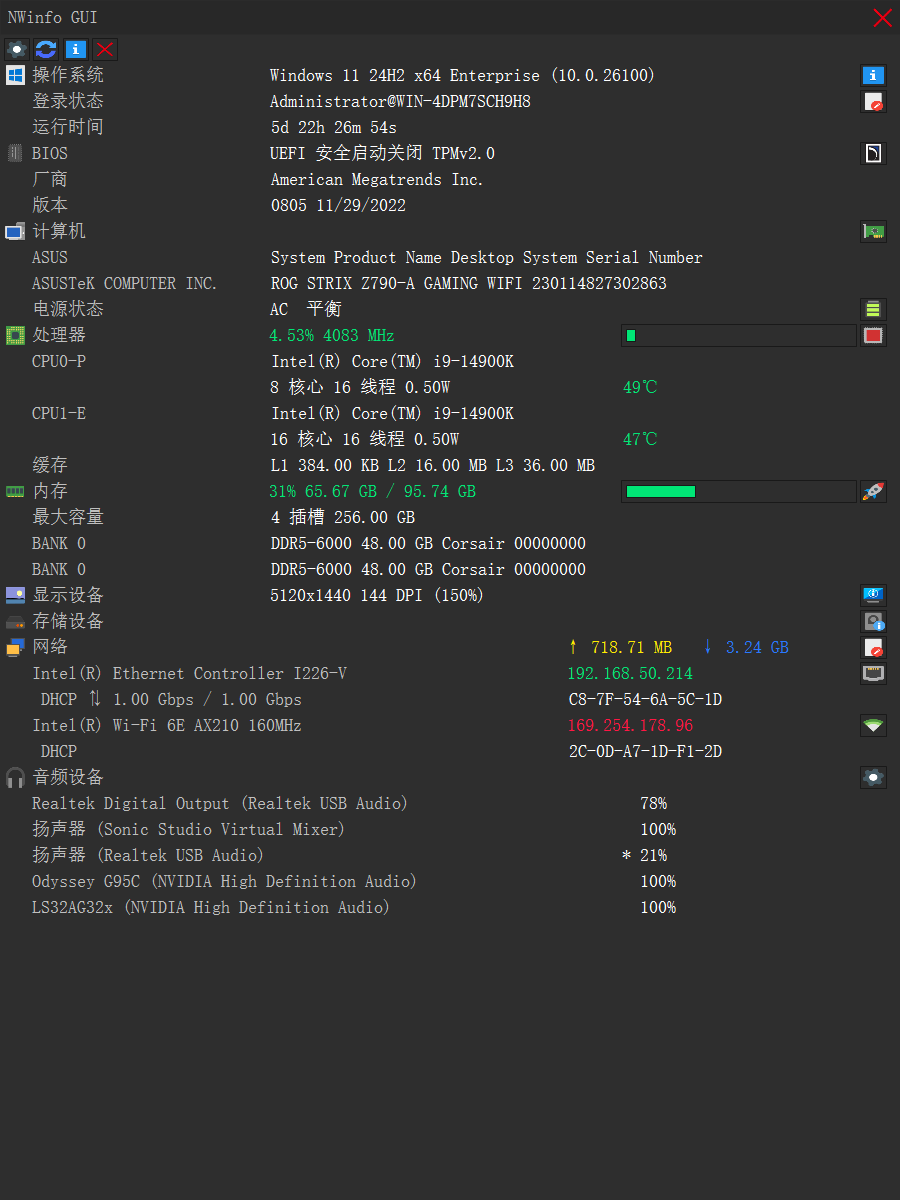Click the Wi-Fi signal icon for AX210 adapter

(x=872, y=725)
